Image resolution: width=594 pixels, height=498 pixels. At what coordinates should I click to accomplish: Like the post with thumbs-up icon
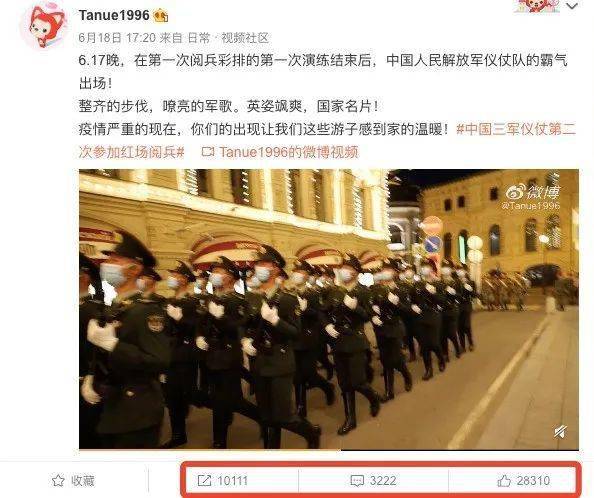[x=504, y=481]
